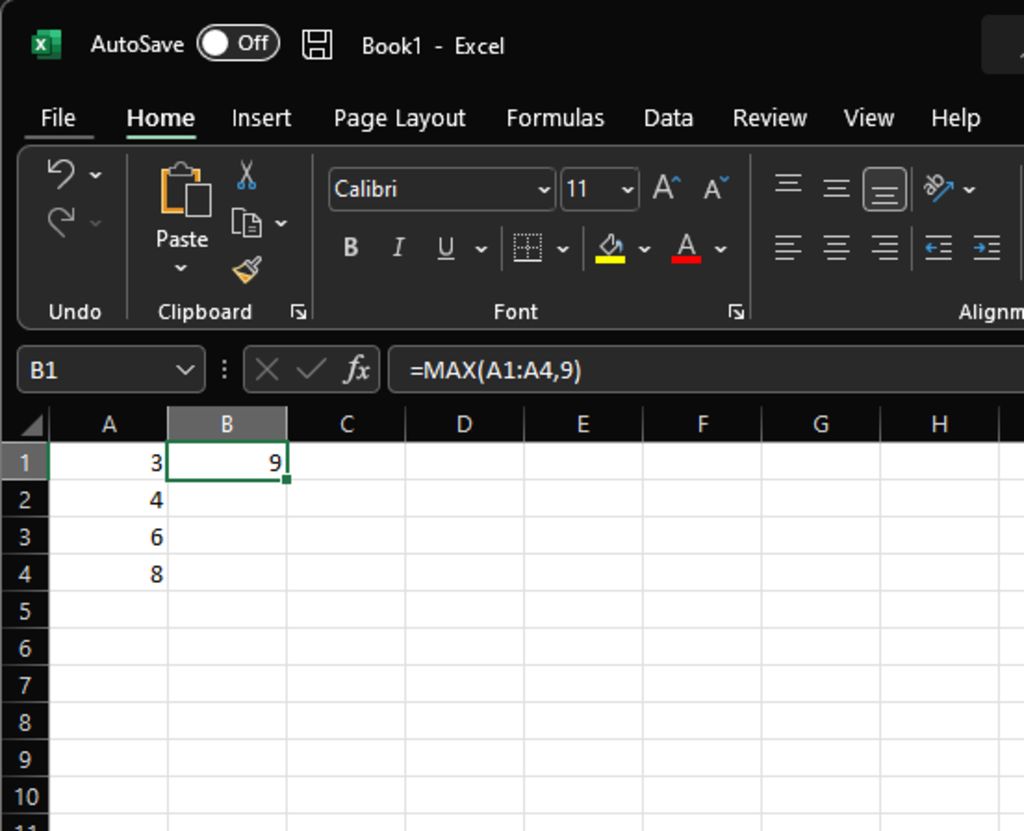This screenshot has height=831, width=1024.
Task: Open Insert Function with fx icon
Action: [357, 370]
